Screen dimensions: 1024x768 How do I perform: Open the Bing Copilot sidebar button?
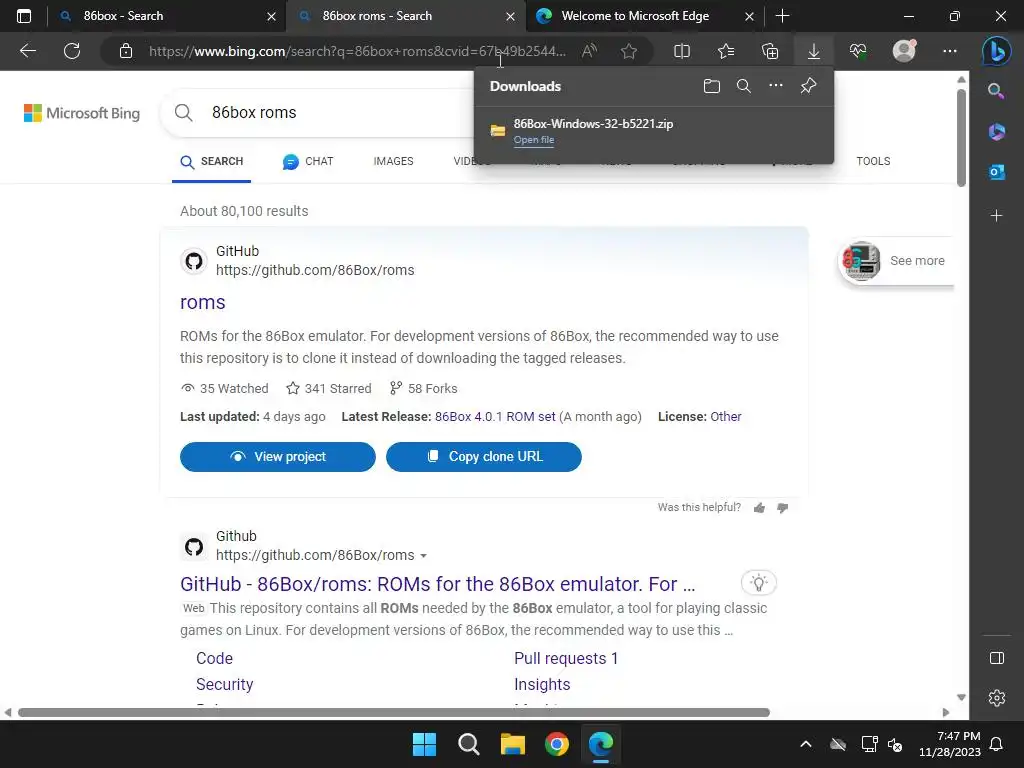(x=996, y=51)
